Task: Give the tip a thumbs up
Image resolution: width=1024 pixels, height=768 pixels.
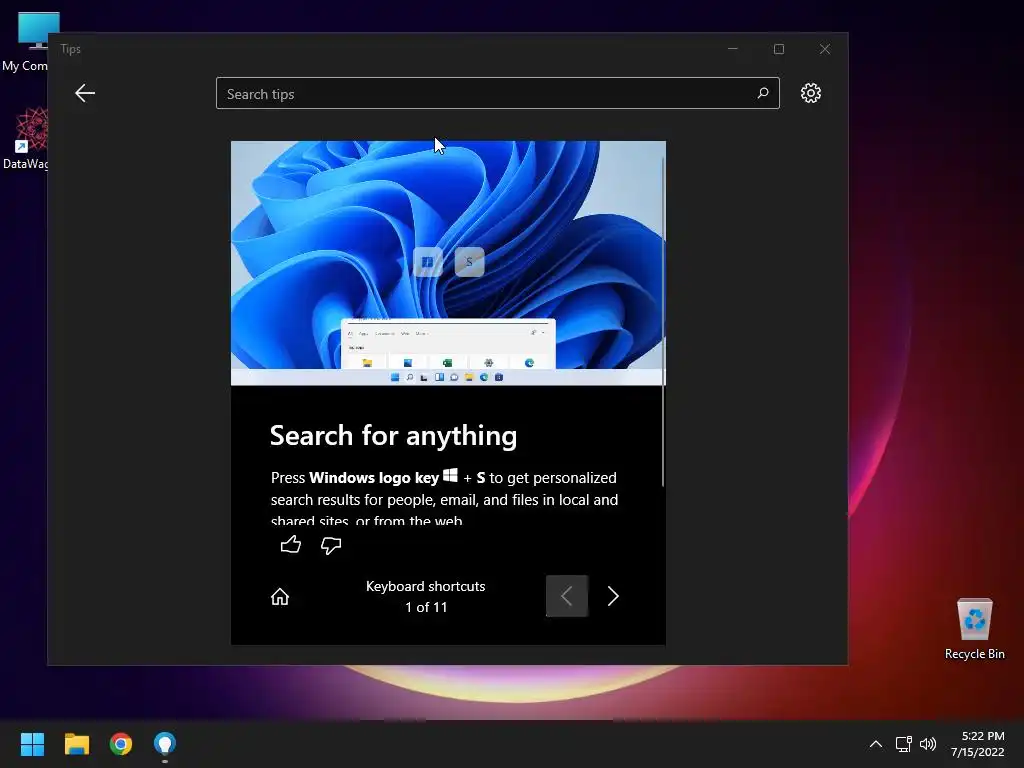Action: 291,545
